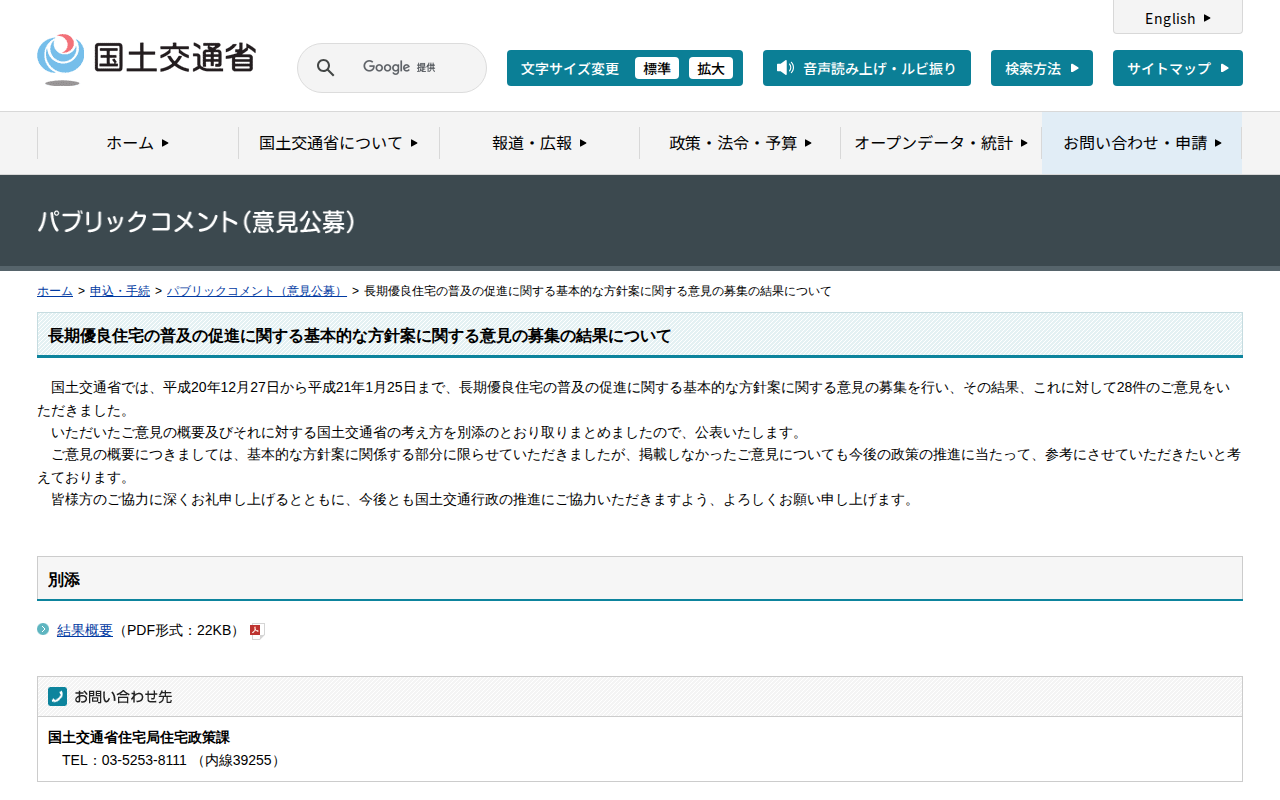Open the ホーム navigation menu item
The width and height of the screenshot is (1280, 800).
(138, 143)
